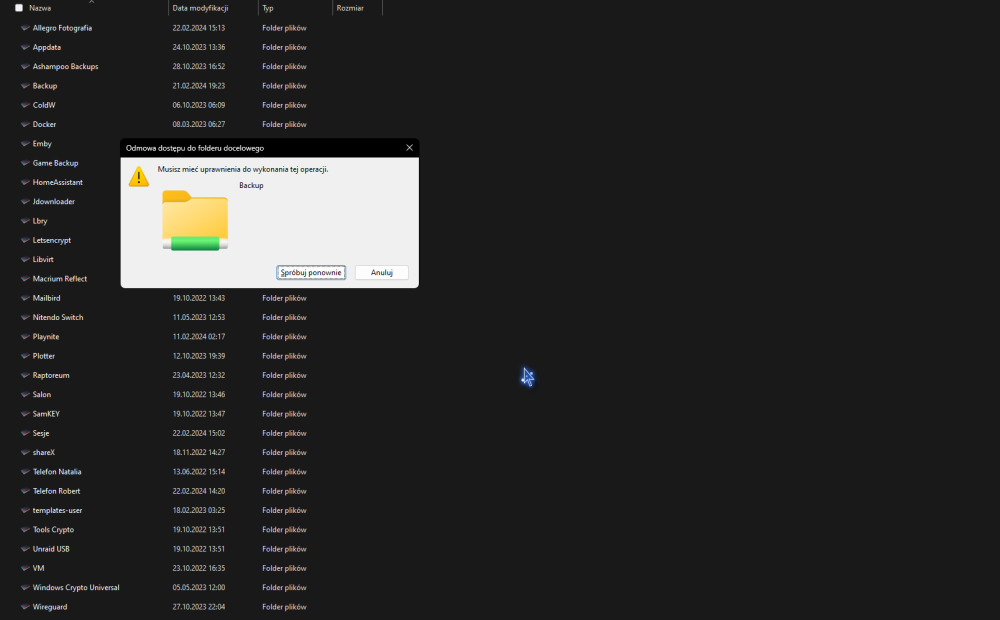1000x620 pixels.
Task: Click date 28.10.2023 16:52 of Ashampoo Backups
Action: click(x=198, y=66)
